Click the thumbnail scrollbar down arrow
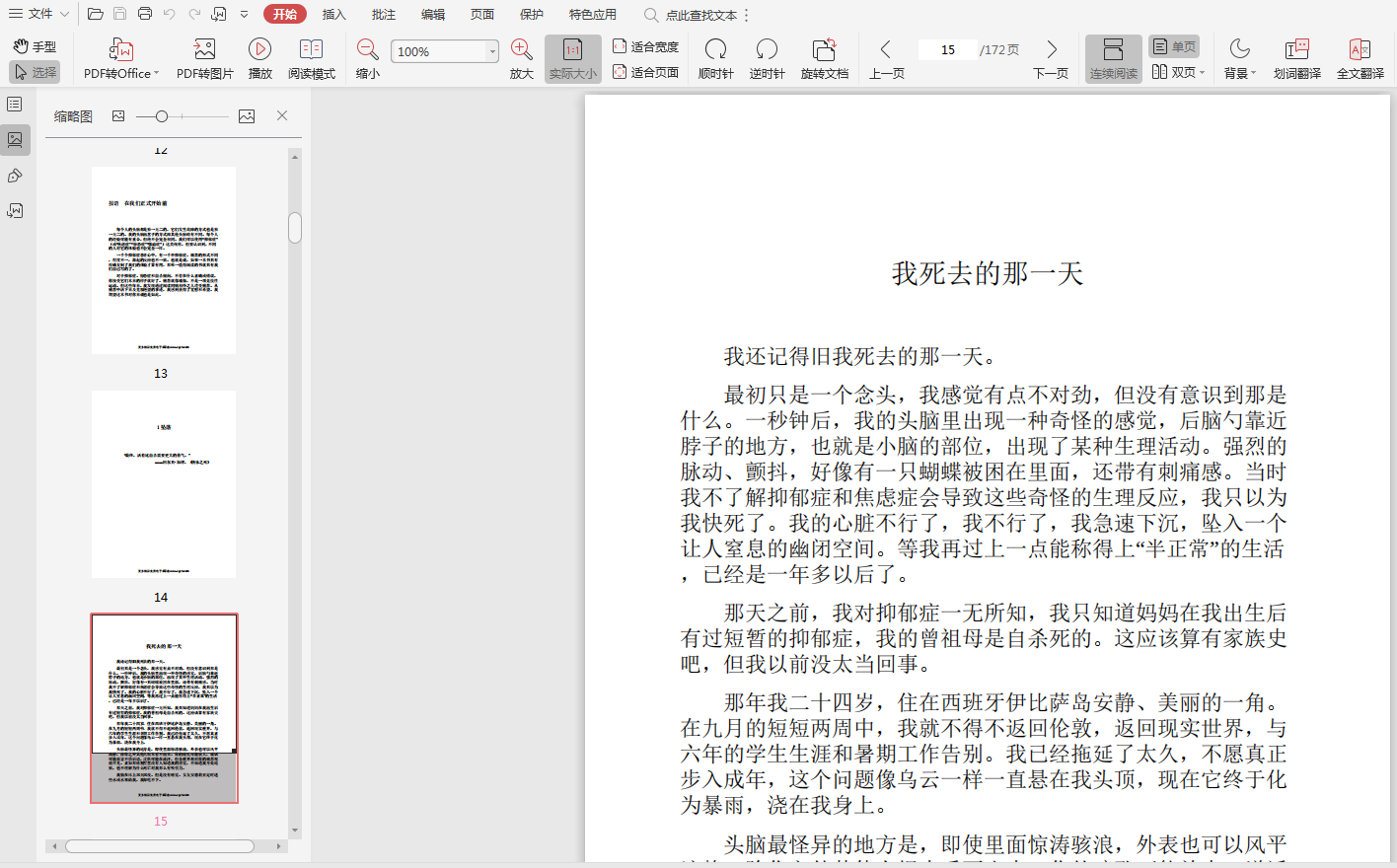The image size is (1397, 868). tap(295, 831)
